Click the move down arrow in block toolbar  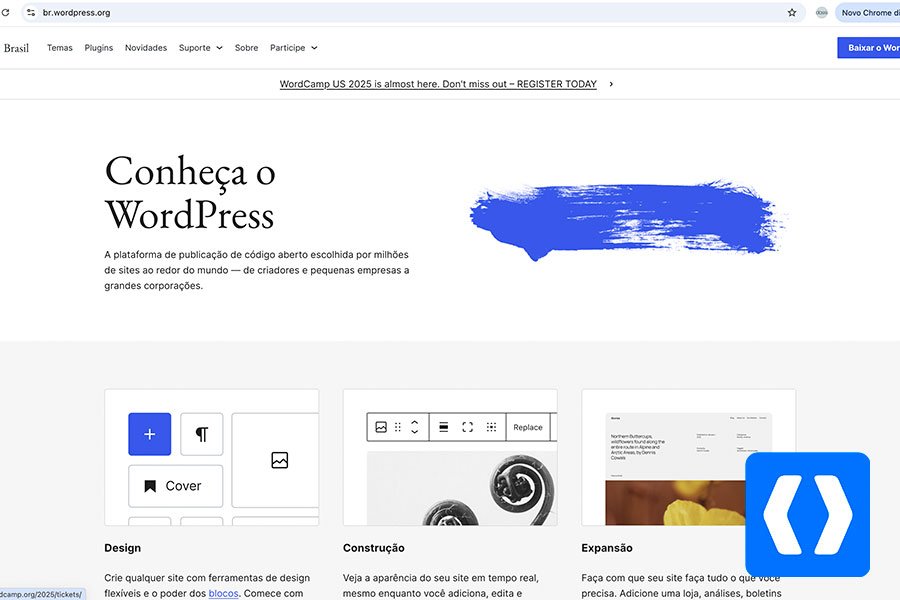pyautogui.click(x=414, y=431)
